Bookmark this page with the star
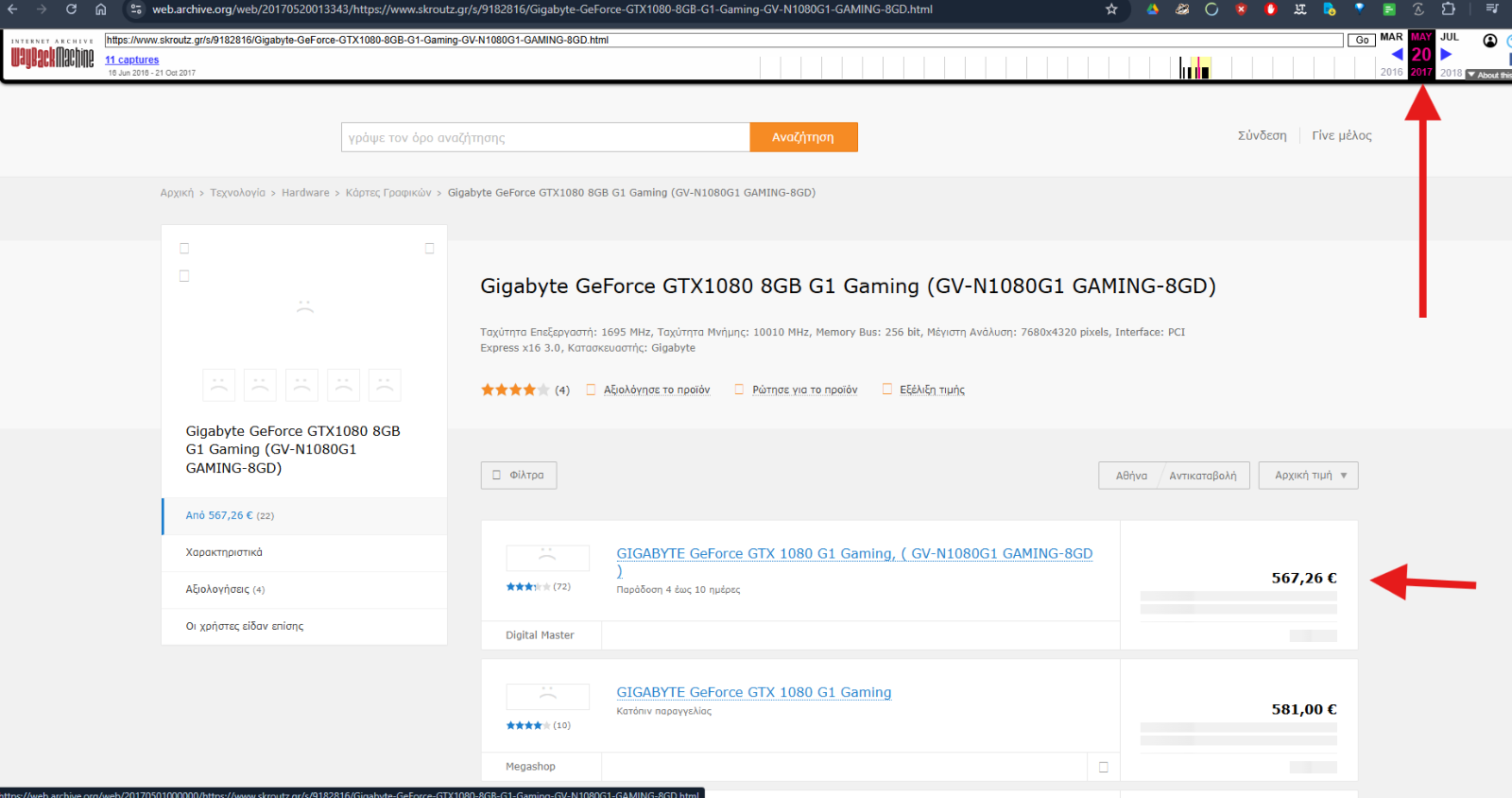 [1111, 9]
